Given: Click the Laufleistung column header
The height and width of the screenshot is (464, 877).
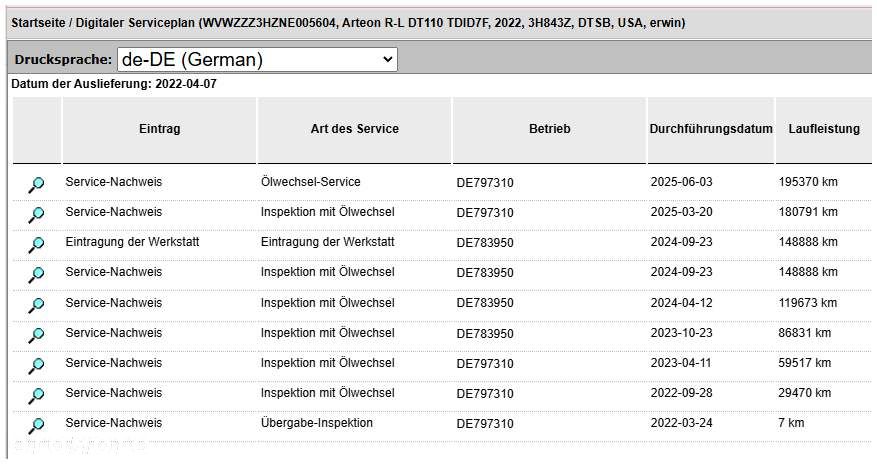Looking at the screenshot, I should [824, 129].
